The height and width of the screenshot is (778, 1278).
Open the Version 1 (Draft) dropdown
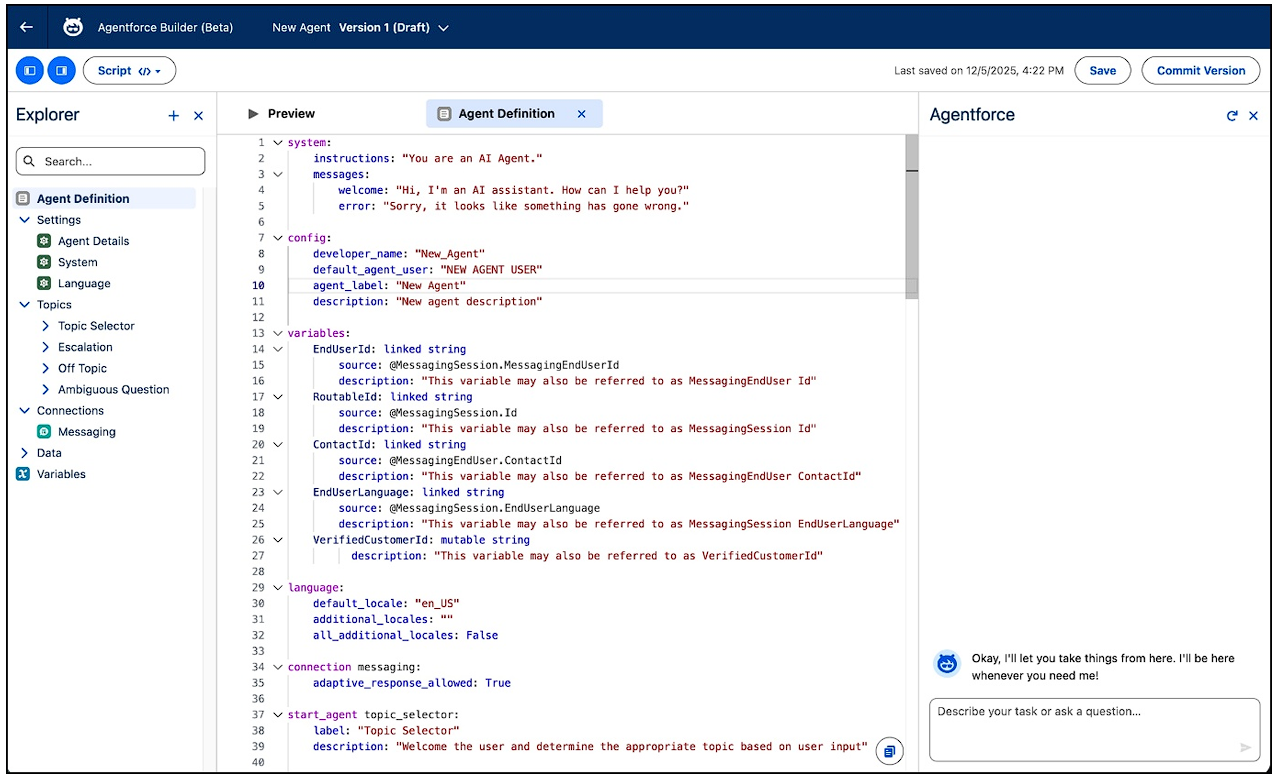click(394, 28)
